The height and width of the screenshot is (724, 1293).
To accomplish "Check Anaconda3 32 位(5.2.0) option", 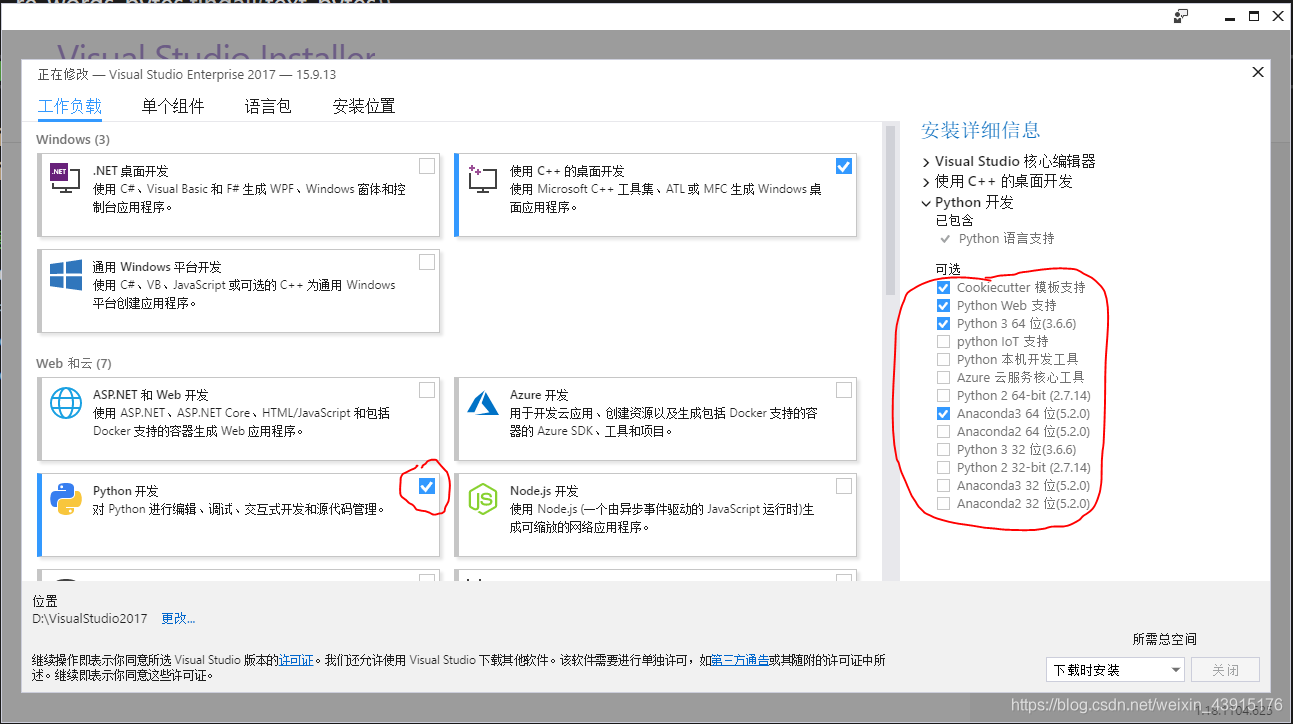I will 943,486.
